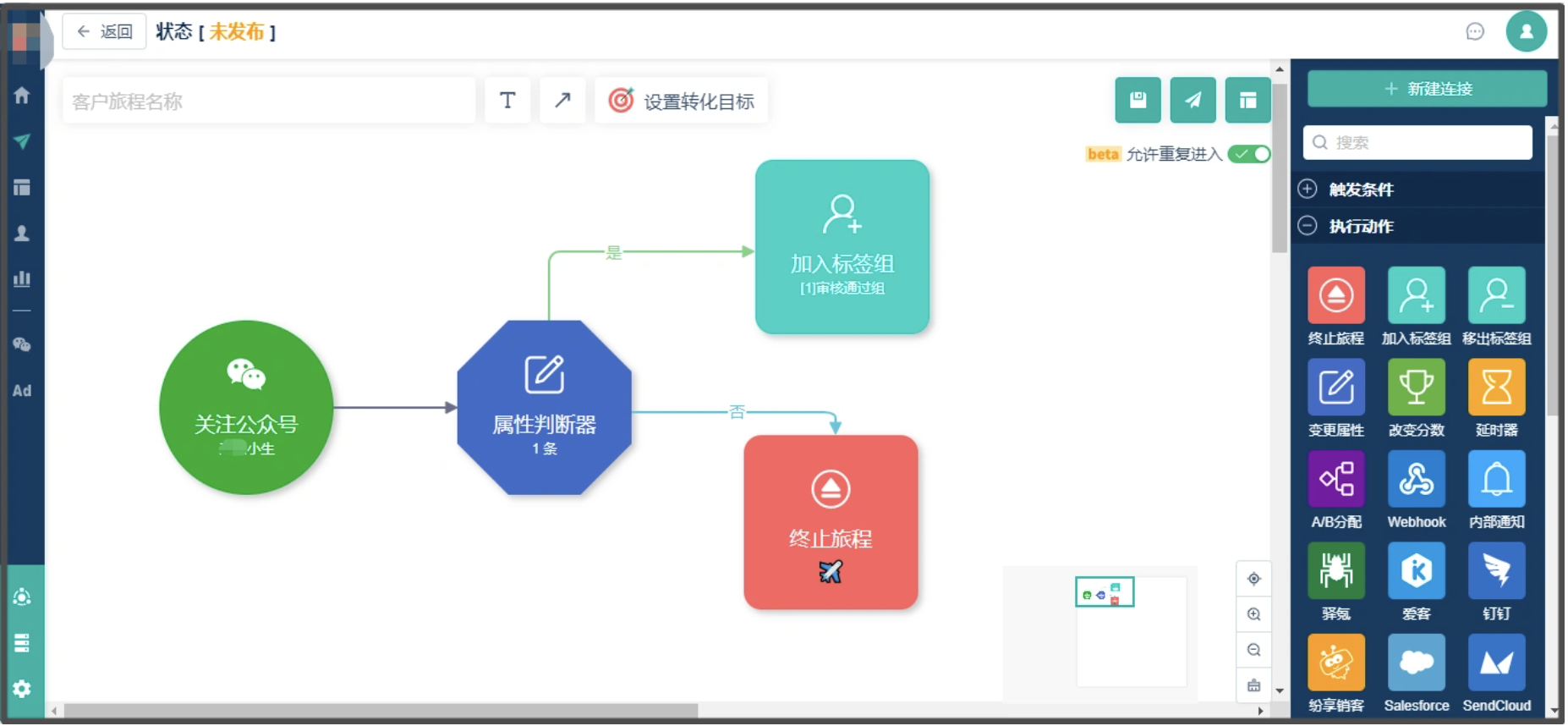Screen dimensions: 1568x726
Task: Zoom out on the canvas
Action: click(1254, 650)
